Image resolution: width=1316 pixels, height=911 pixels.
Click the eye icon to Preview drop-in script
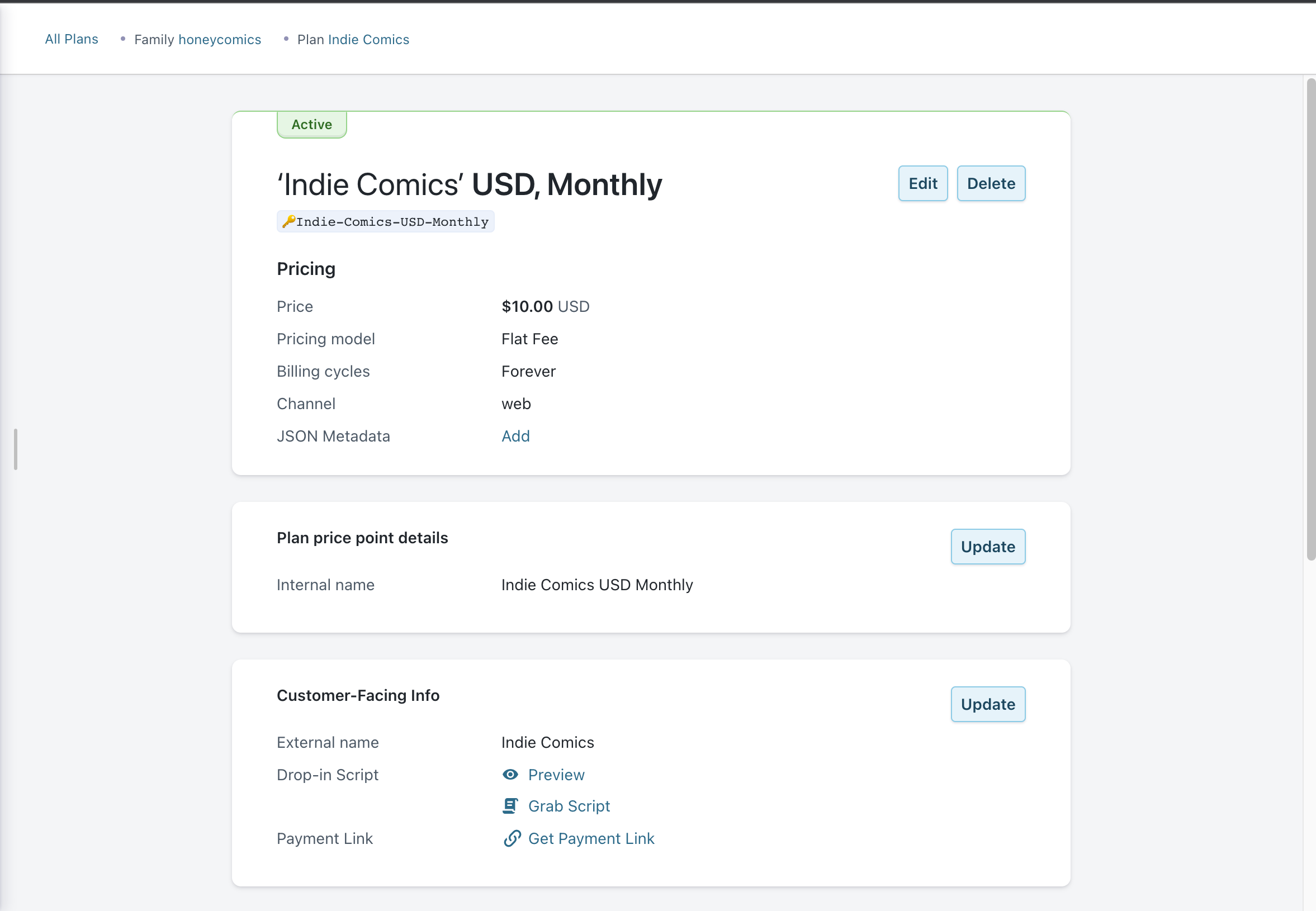pos(510,774)
